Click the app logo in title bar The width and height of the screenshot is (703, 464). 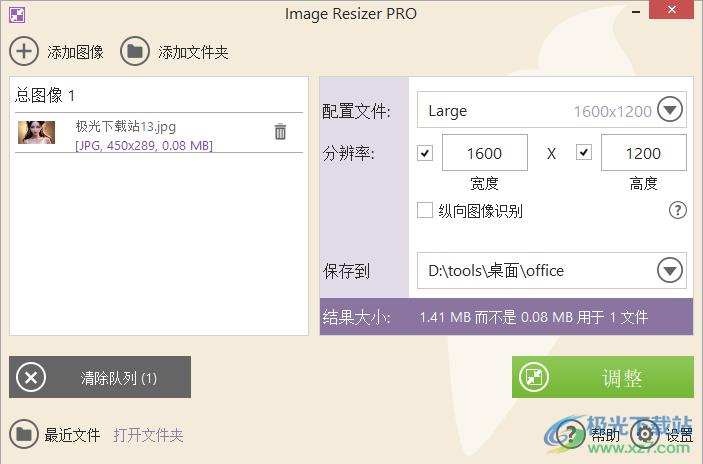16,14
